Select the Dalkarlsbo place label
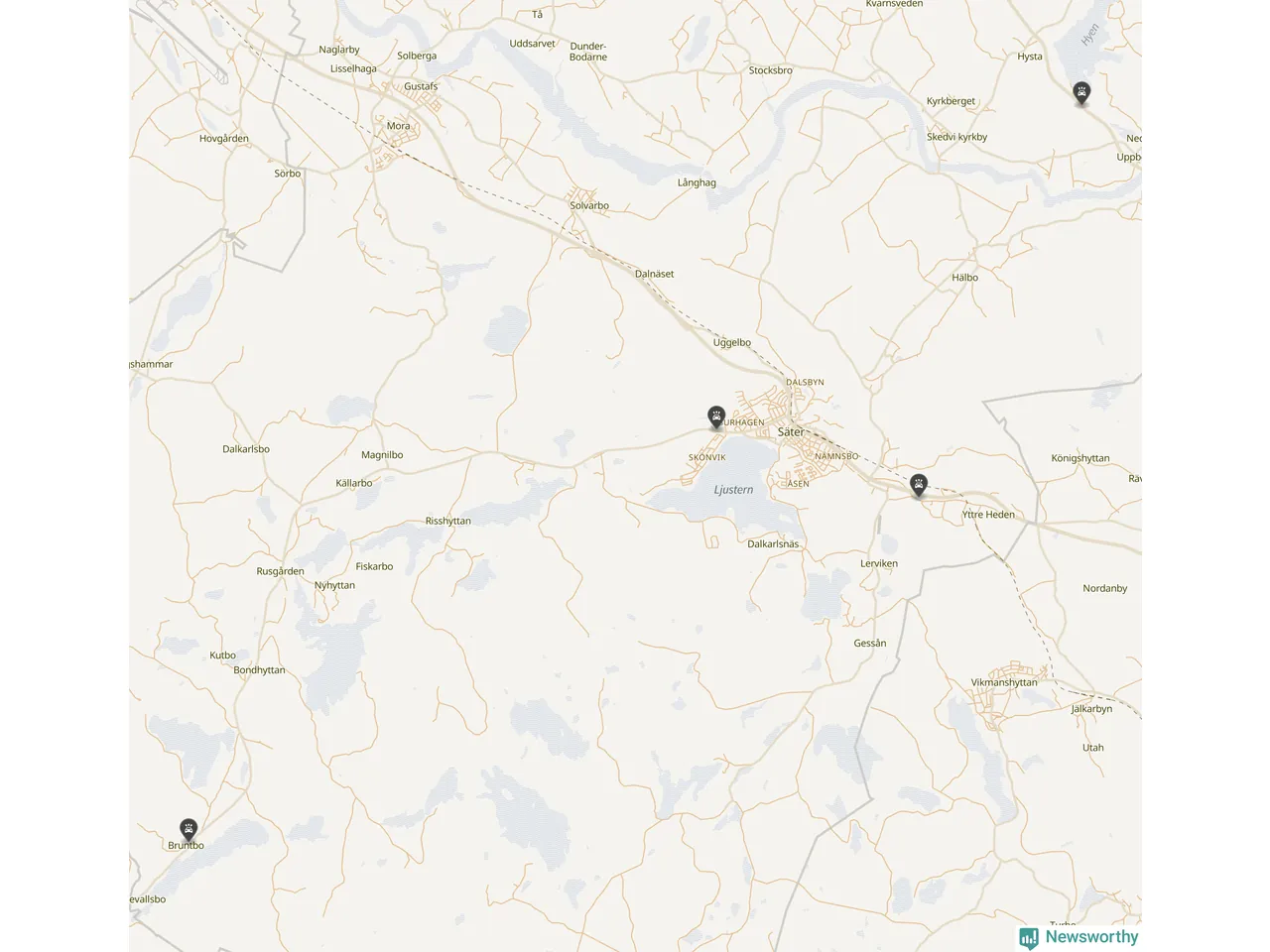 pos(246,449)
